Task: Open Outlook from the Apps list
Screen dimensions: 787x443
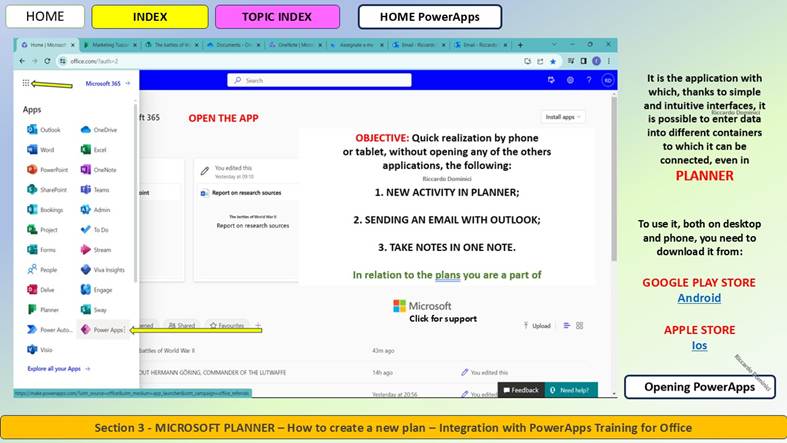Action: point(44,130)
